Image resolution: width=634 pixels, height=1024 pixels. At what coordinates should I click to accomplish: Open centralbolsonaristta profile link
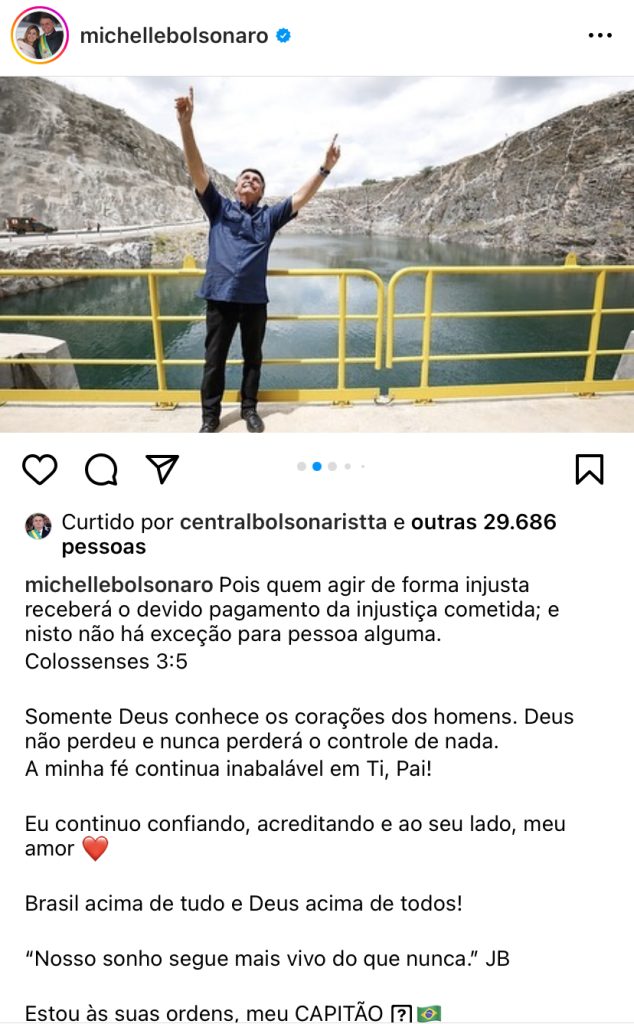(283, 522)
